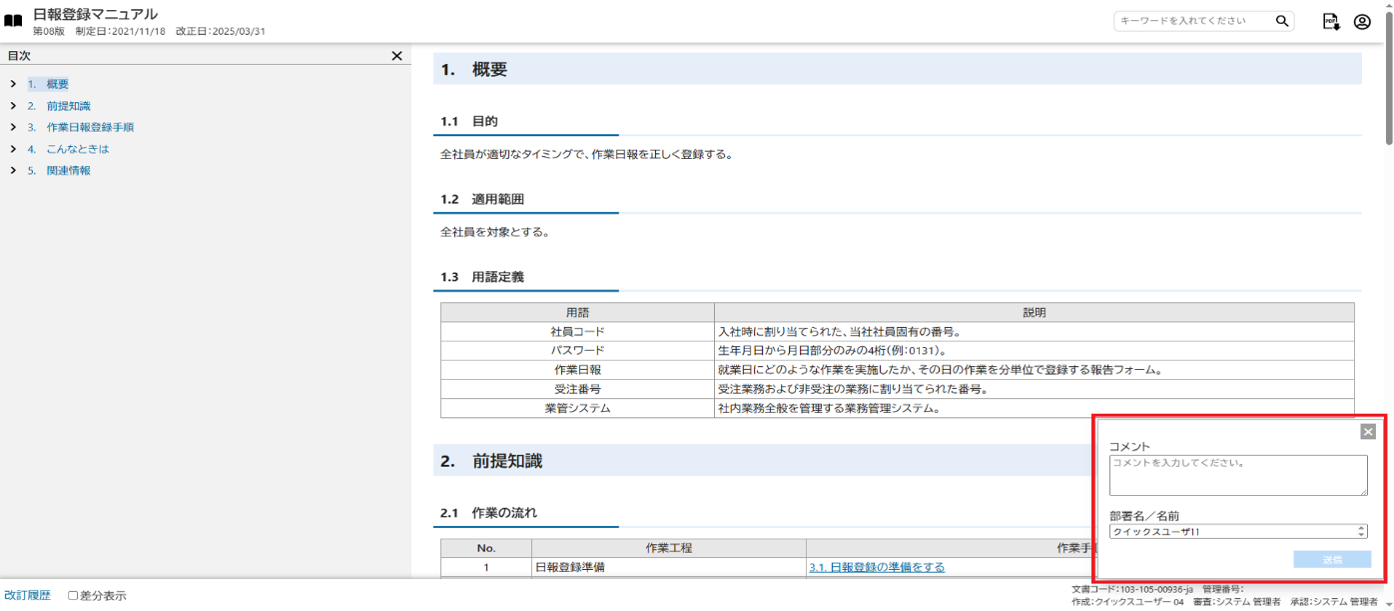Click the page vertical scrollbar

point(1388,300)
